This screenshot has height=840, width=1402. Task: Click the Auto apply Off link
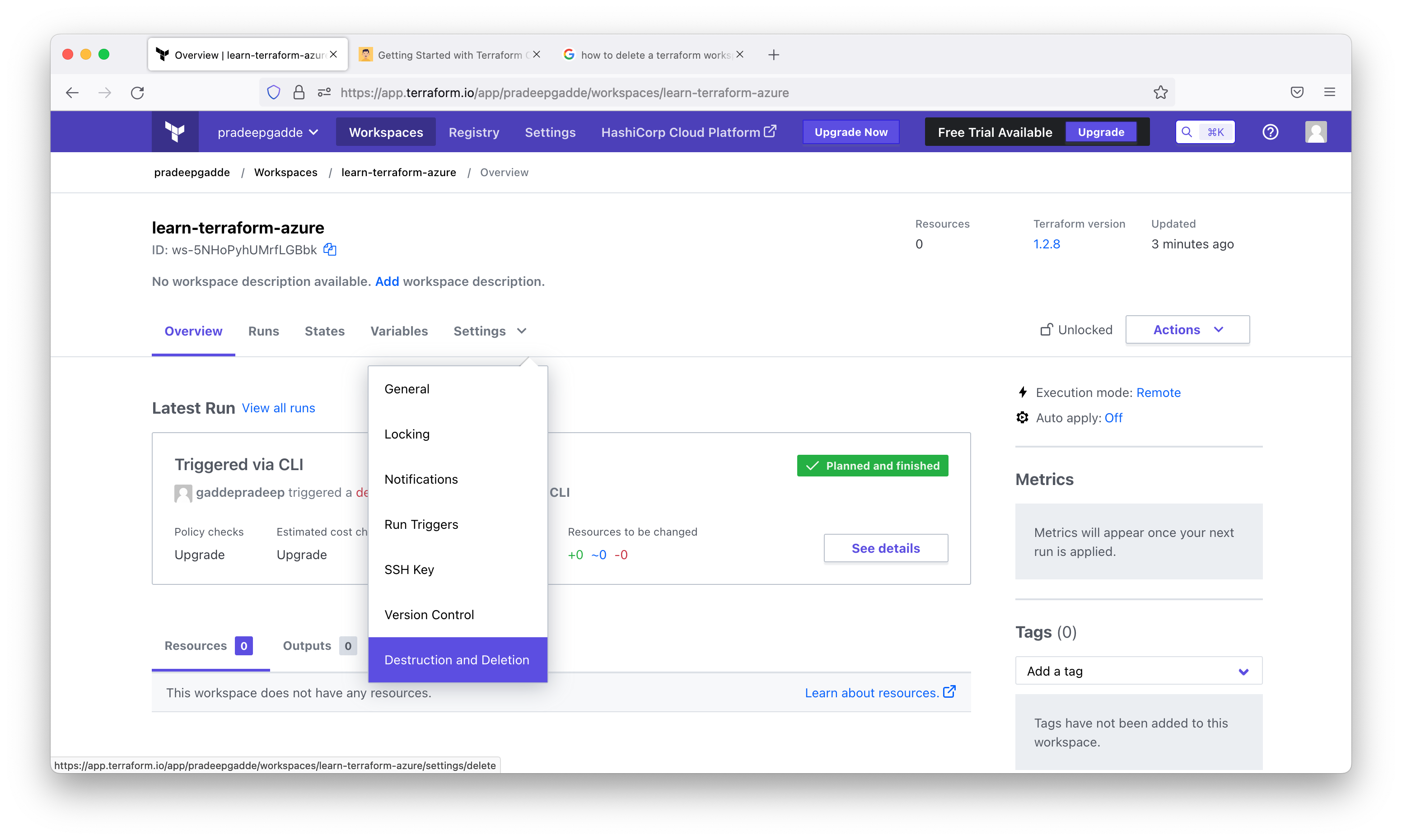tap(1113, 418)
